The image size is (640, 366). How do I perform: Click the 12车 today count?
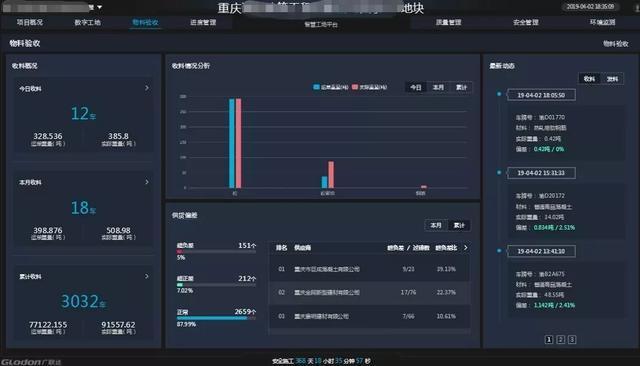coord(83,113)
